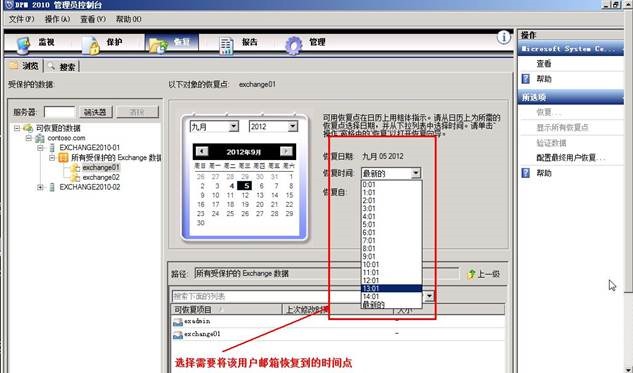Click the 恢复... action in 所选项
Viewport: 633px width, 373px height.
pos(549,112)
